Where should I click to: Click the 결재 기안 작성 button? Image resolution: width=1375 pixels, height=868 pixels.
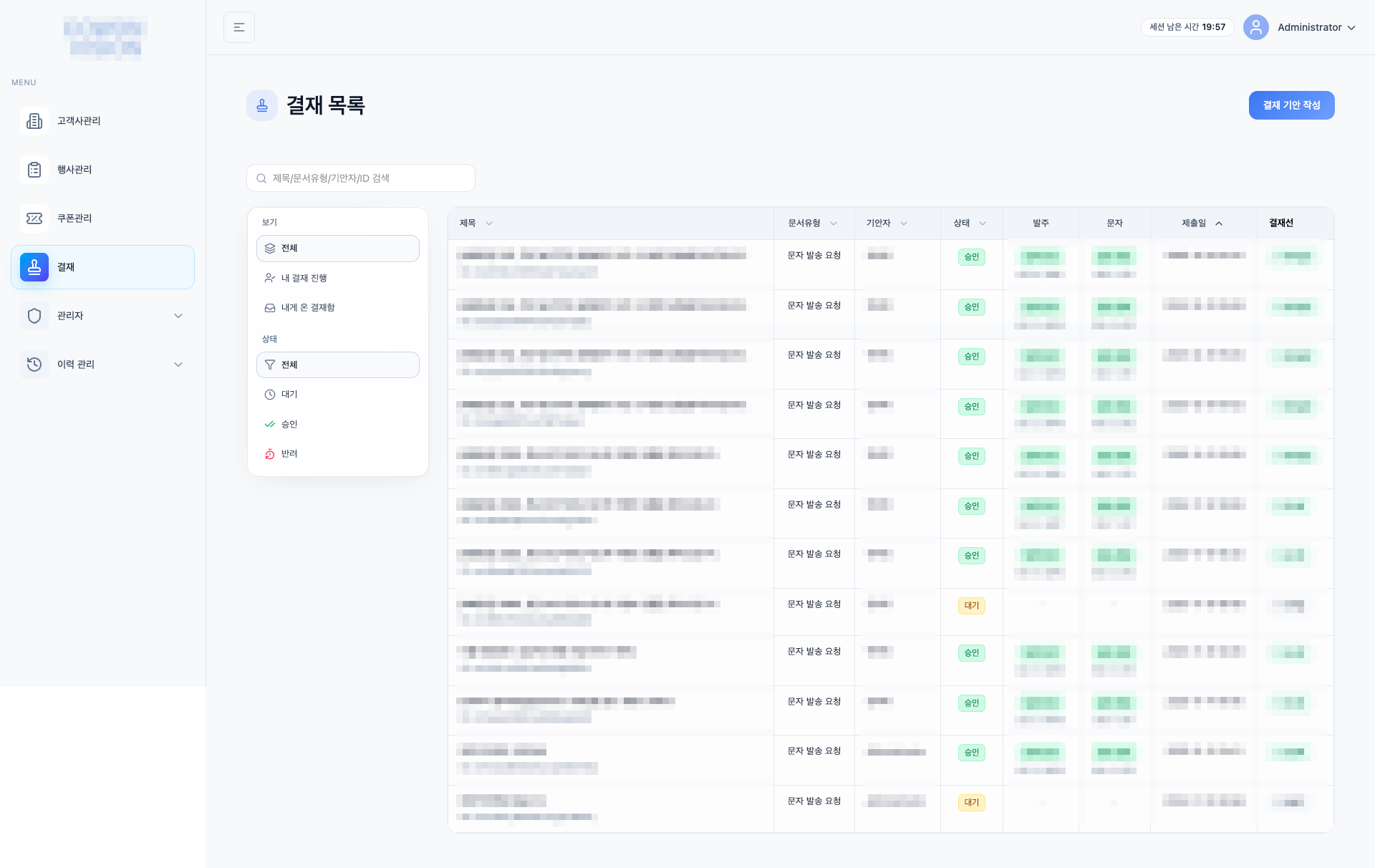pyautogui.click(x=1291, y=105)
